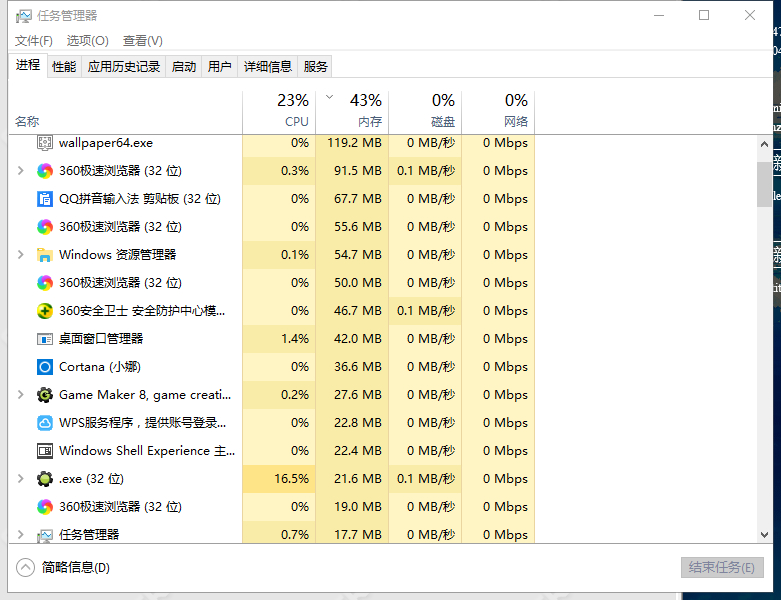The height and width of the screenshot is (600, 781).
Task: Select the WPS服务程序 process name
Action: click(x=142, y=423)
